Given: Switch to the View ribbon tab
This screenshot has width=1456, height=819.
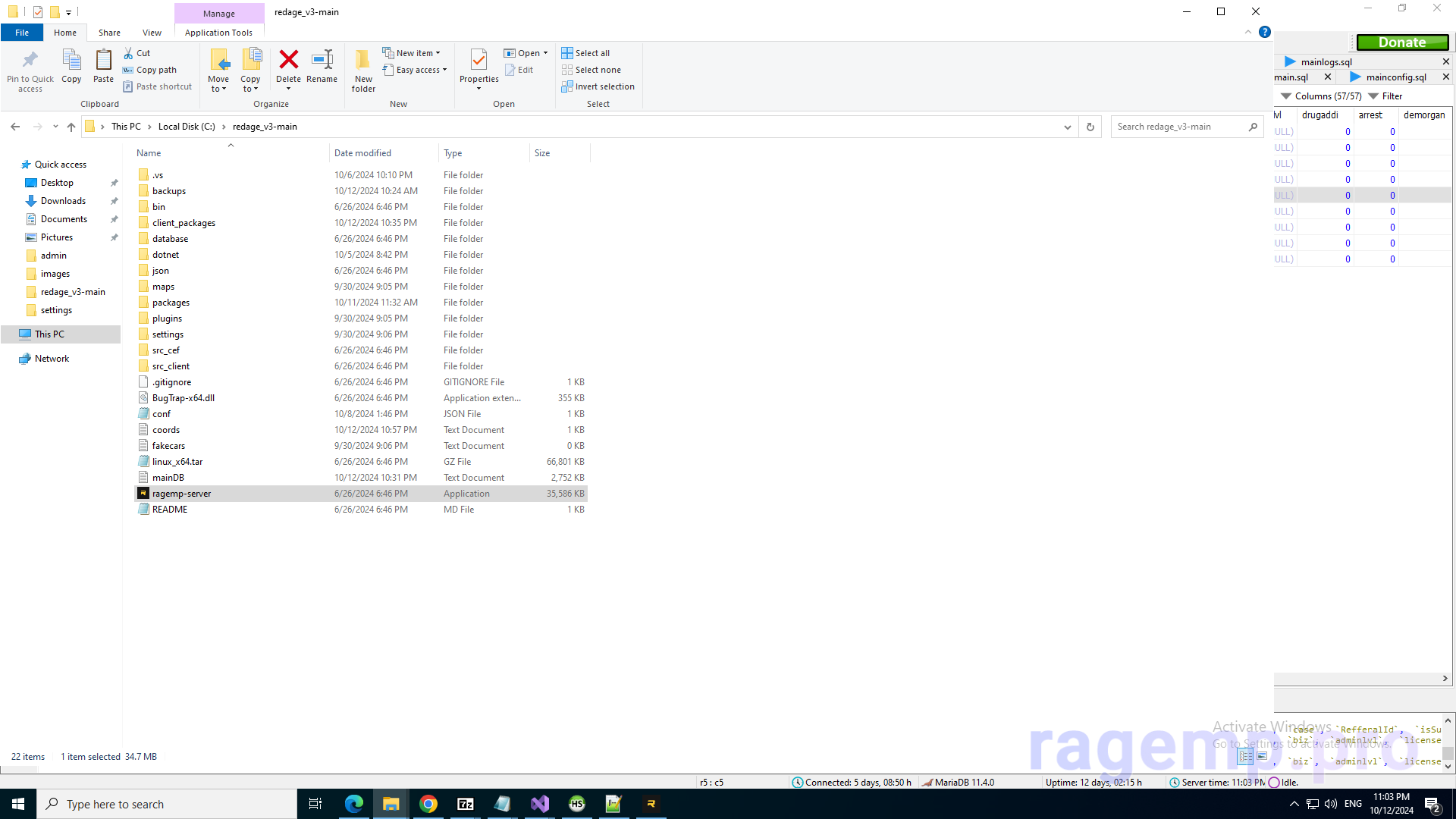Looking at the screenshot, I should pyautogui.click(x=152, y=33).
